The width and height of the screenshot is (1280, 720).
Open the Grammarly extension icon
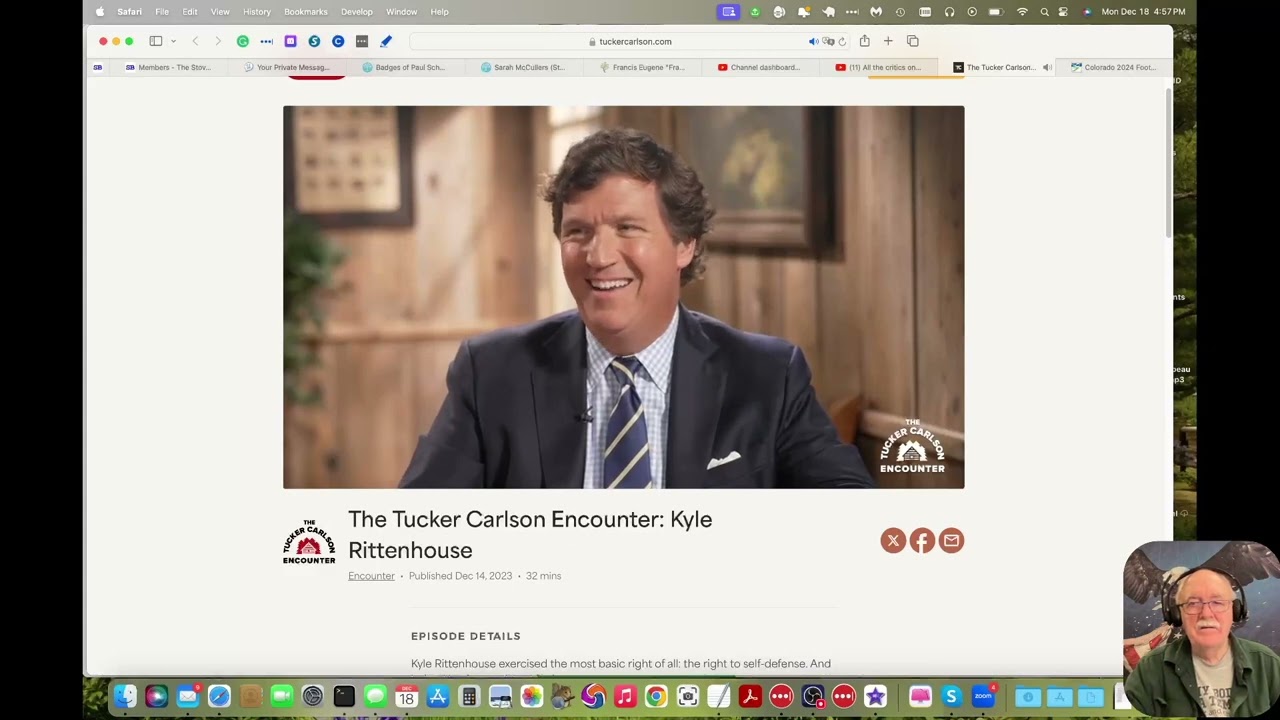coord(243,41)
